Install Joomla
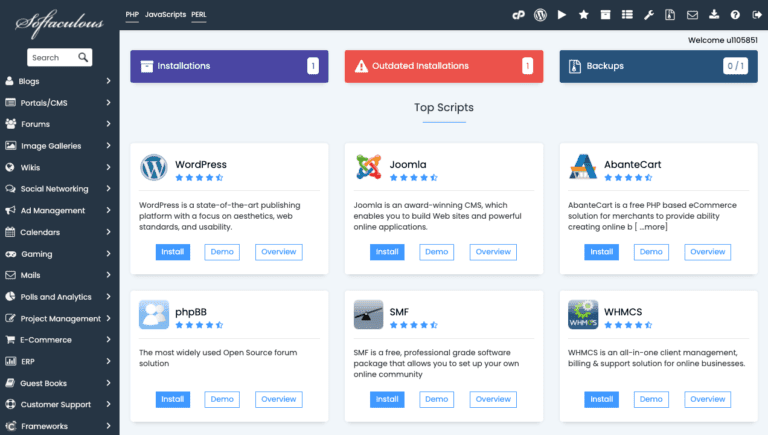This screenshot has width=768, height=435. point(387,252)
